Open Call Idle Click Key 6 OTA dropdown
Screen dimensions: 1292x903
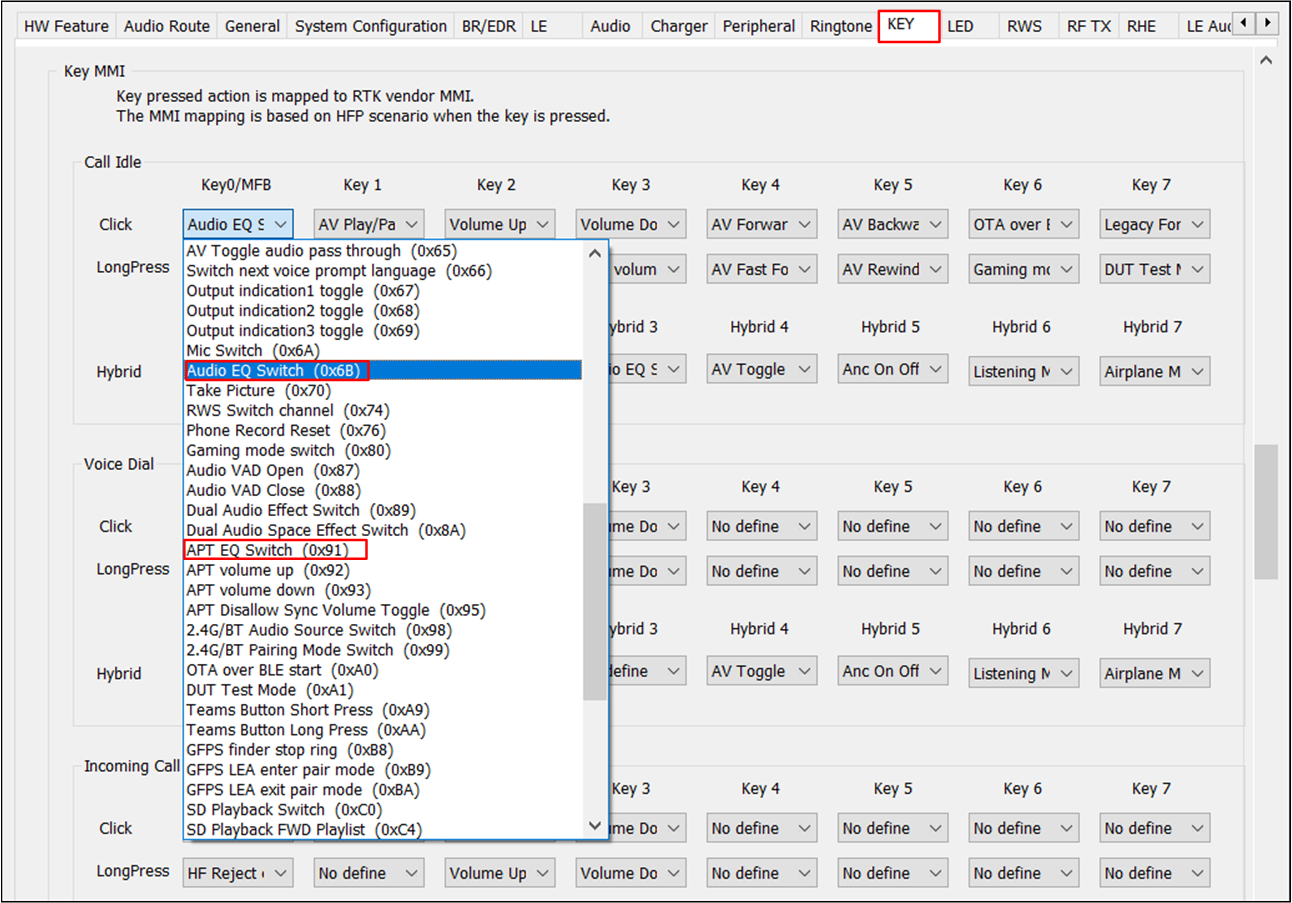tap(1024, 224)
